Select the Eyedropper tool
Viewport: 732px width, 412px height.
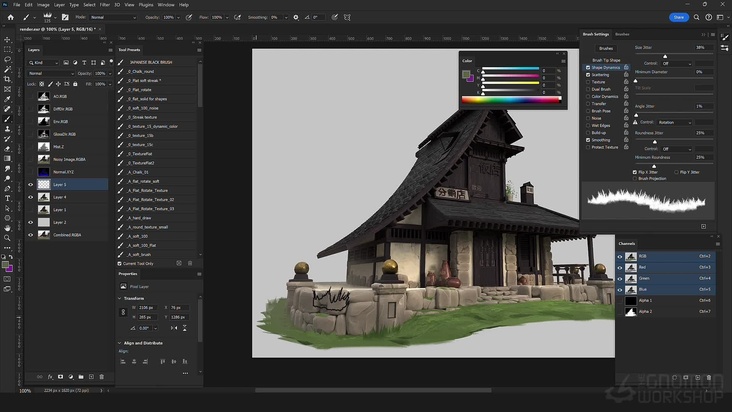point(7,99)
